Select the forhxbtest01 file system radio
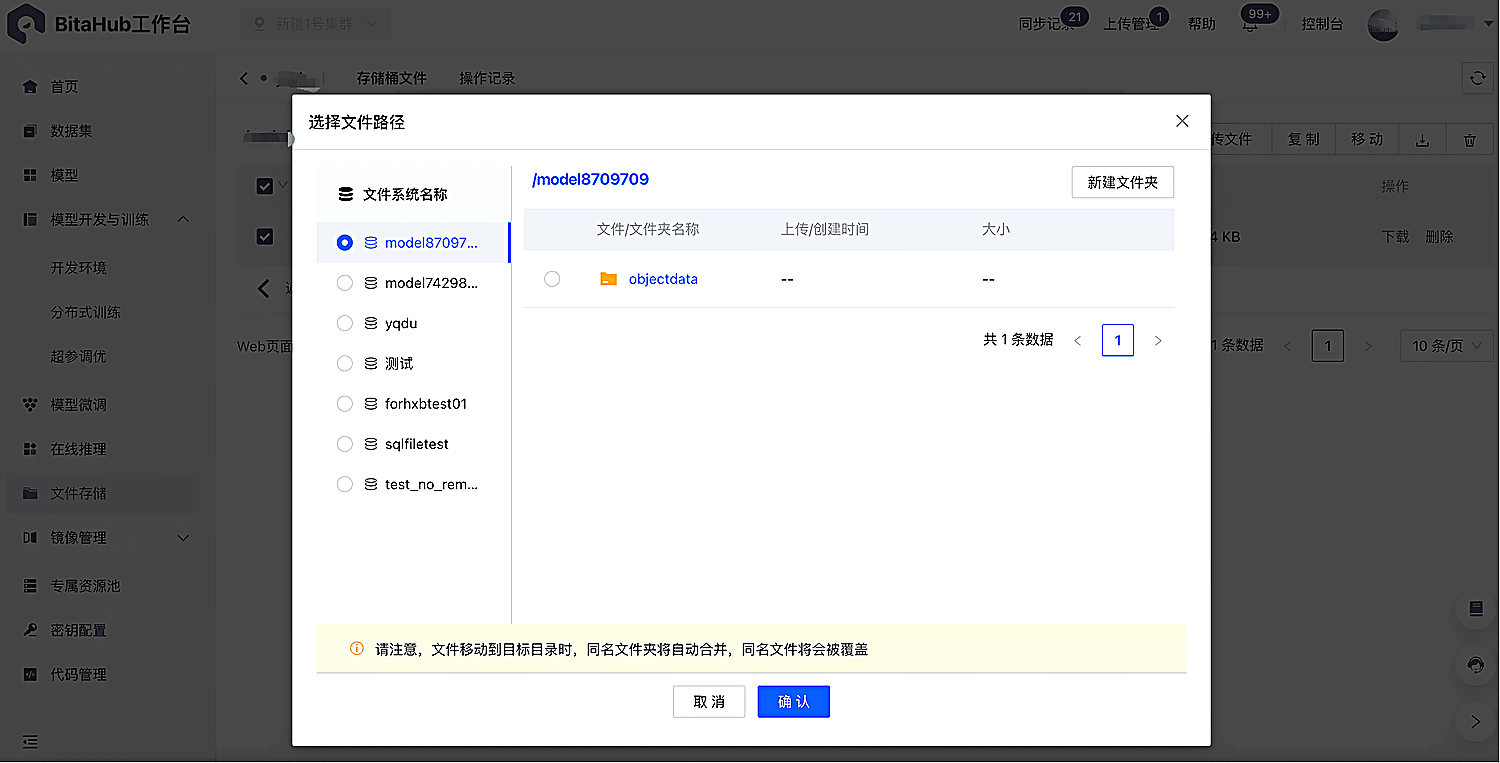Image resolution: width=1500 pixels, height=763 pixels. tap(345, 404)
